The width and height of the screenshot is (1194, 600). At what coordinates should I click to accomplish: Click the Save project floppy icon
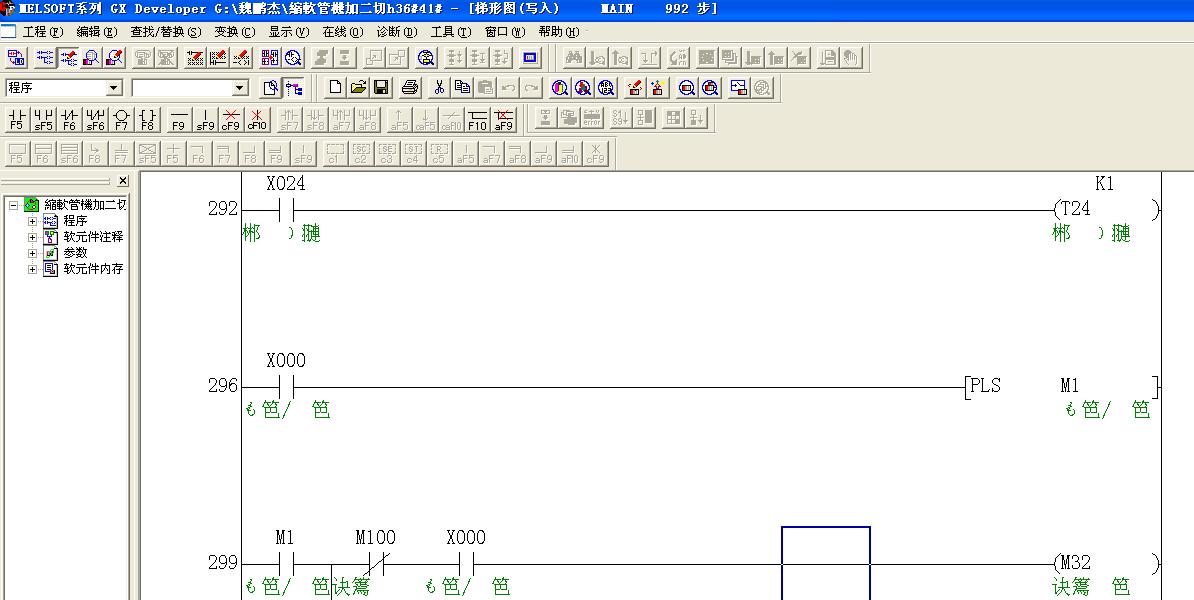pos(382,88)
